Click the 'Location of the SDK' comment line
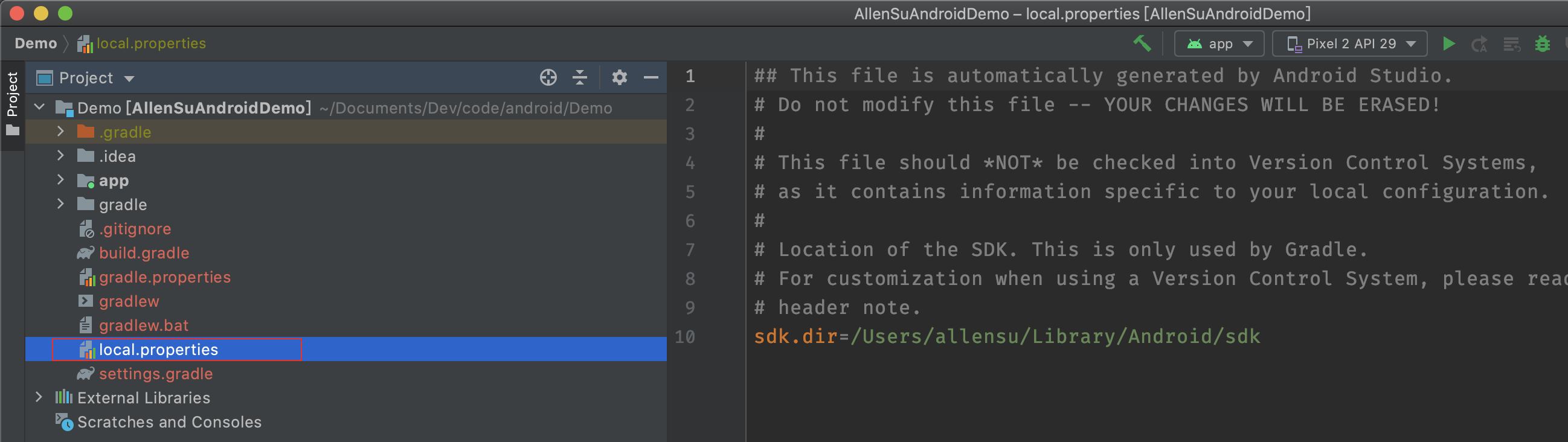The width and height of the screenshot is (1568, 442). click(x=1061, y=249)
